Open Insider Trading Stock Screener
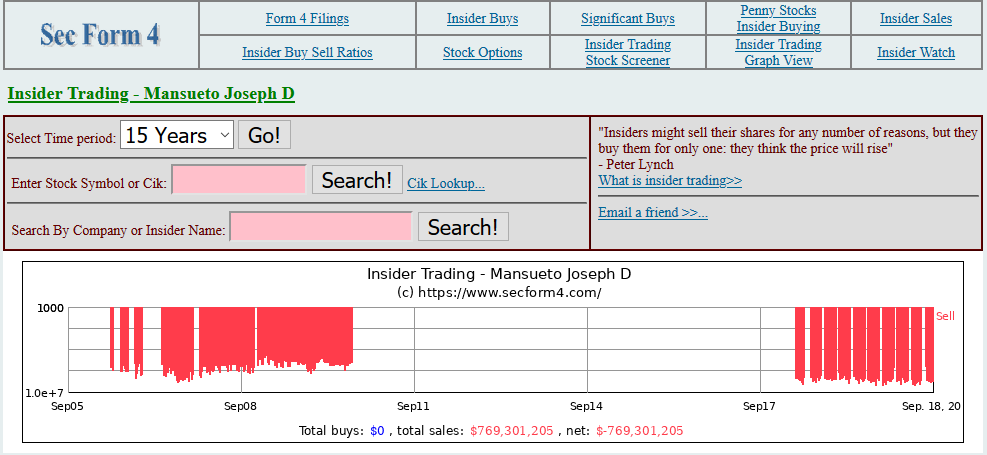 click(x=628, y=52)
